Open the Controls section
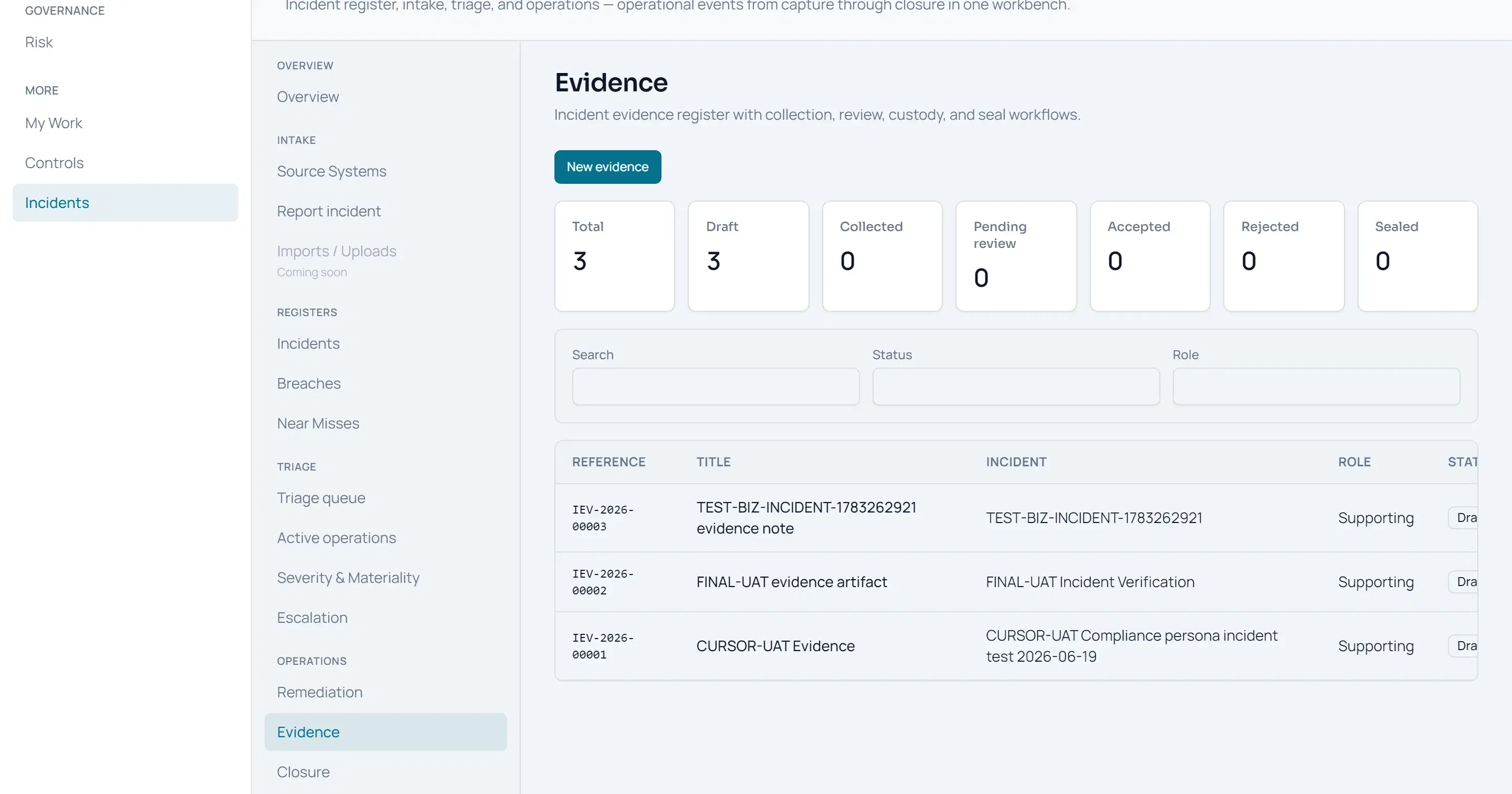Viewport: 1512px width, 794px height. [x=54, y=163]
